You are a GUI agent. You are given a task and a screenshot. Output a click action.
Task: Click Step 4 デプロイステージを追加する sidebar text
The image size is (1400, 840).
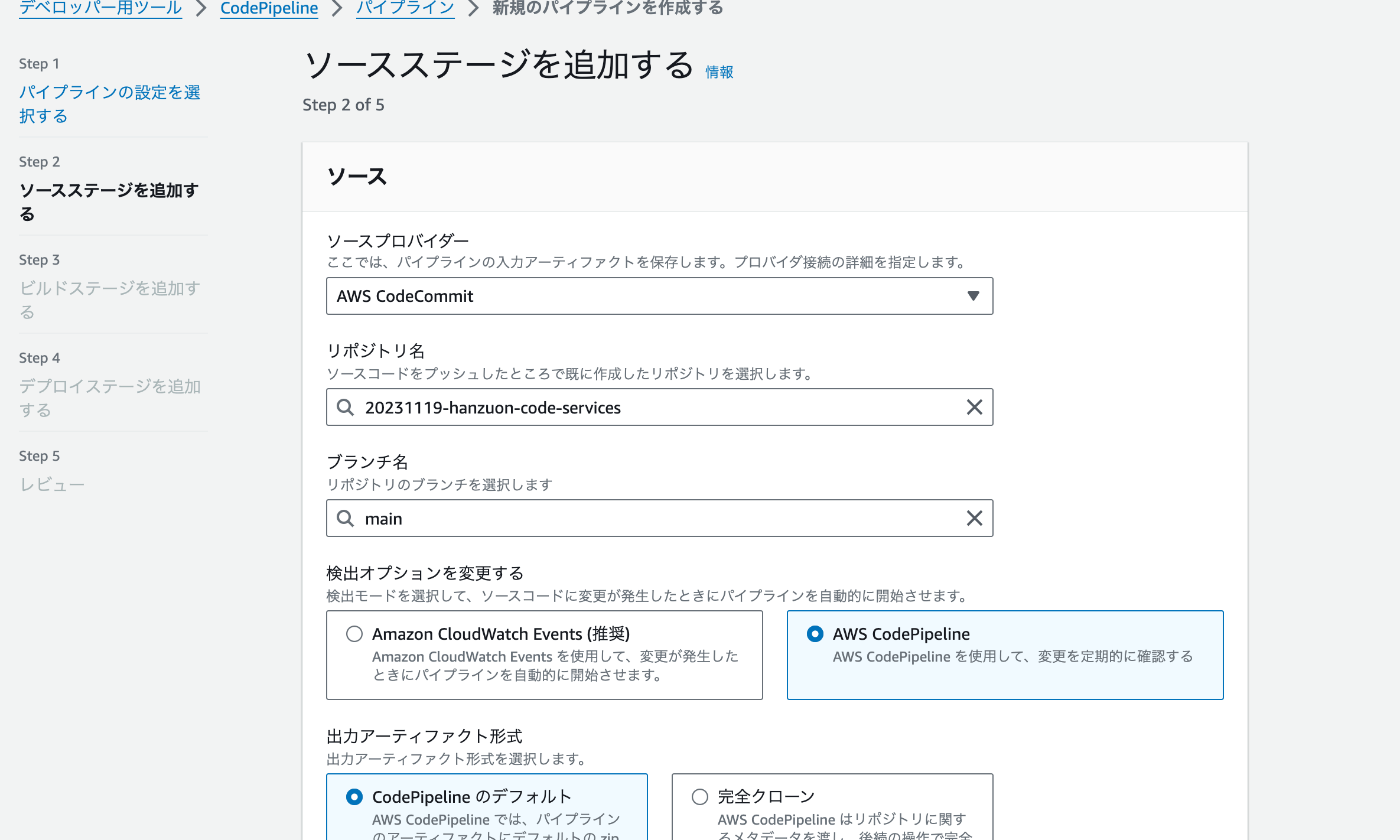pyautogui.click(x=110, y=398)
